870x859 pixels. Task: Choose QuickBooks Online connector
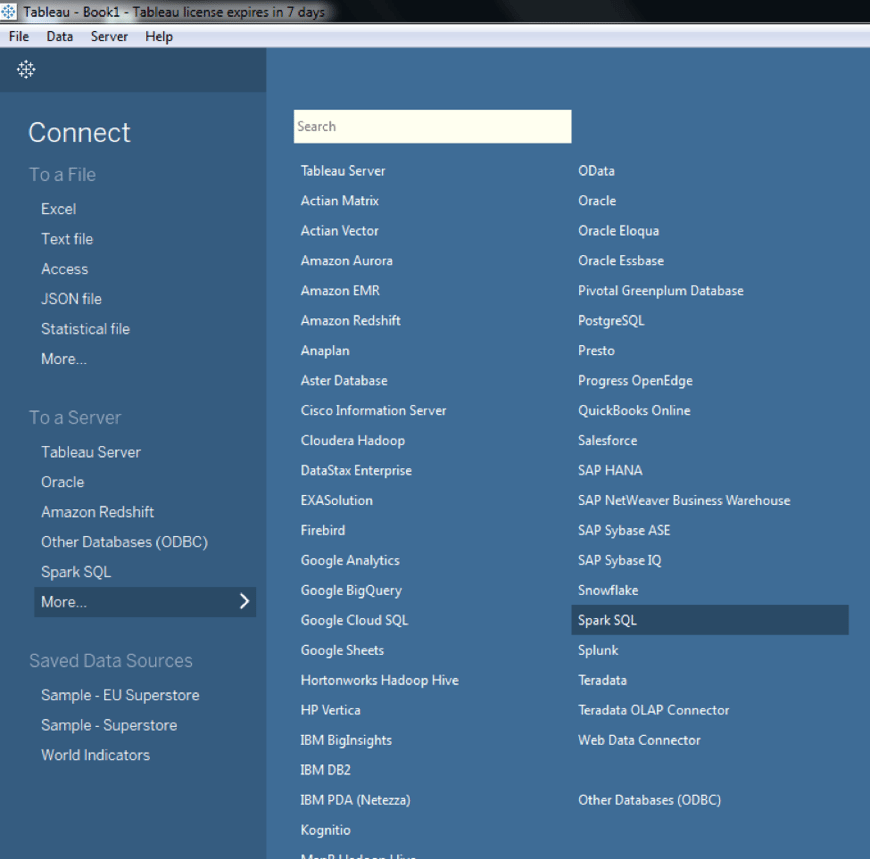(634, 411)
